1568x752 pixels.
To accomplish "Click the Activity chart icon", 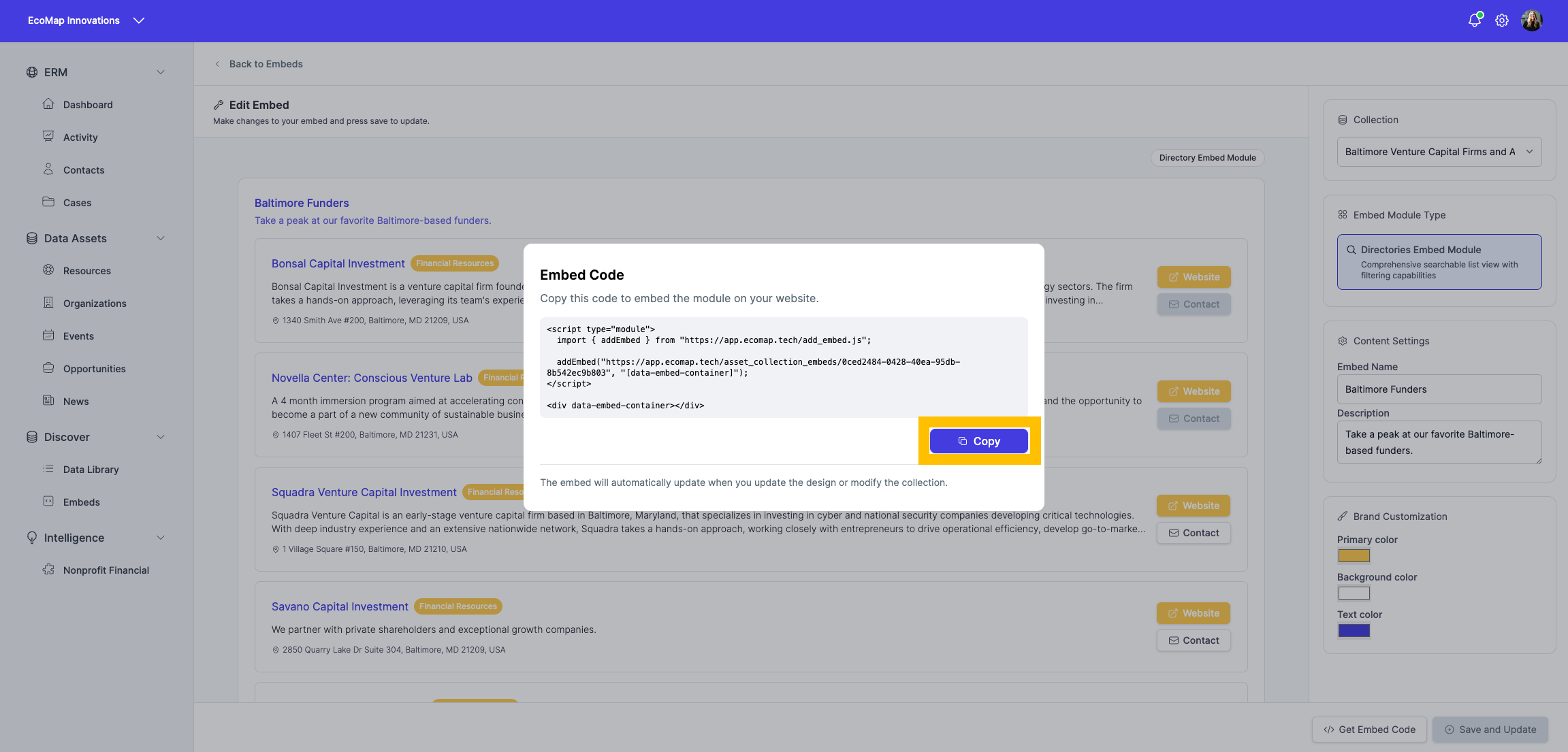I will click(48, 136).
